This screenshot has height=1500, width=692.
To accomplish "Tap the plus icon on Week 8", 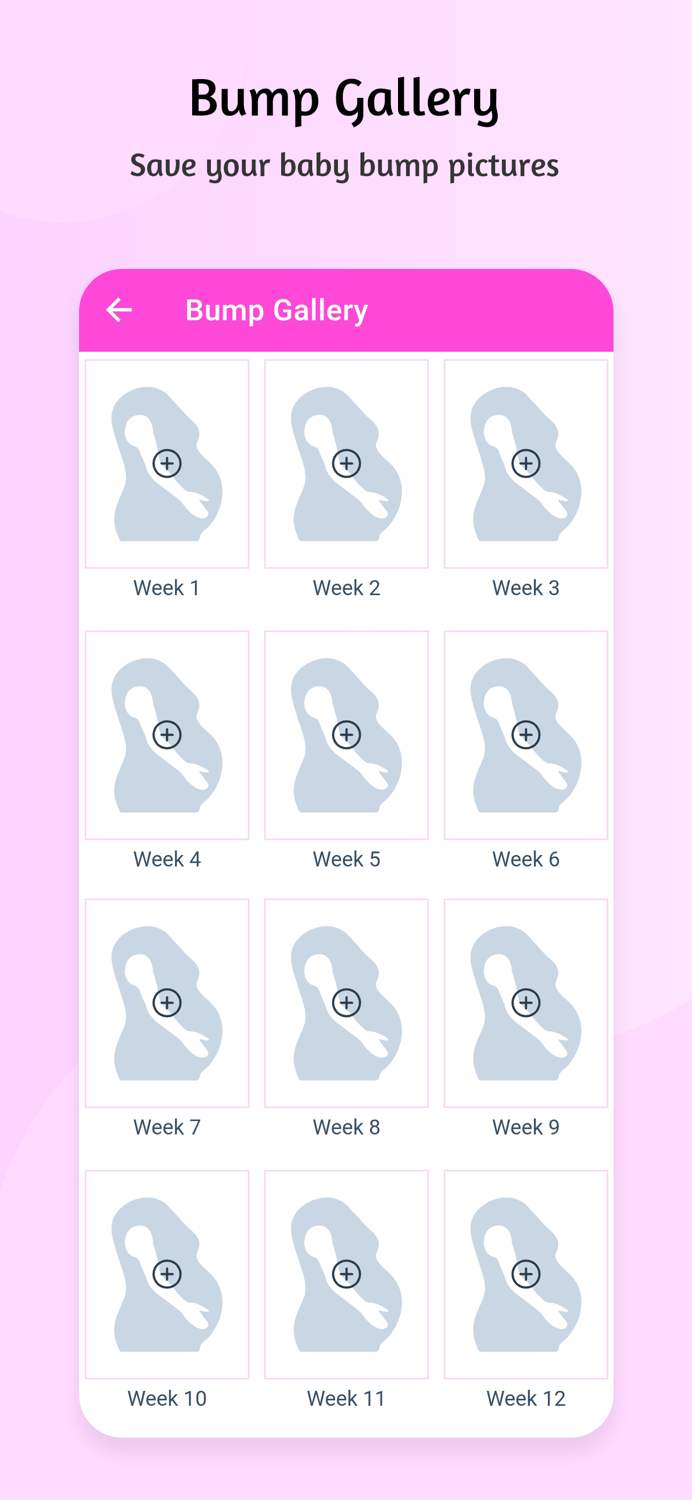I will pyautogui.click(x=346, y=1002).
